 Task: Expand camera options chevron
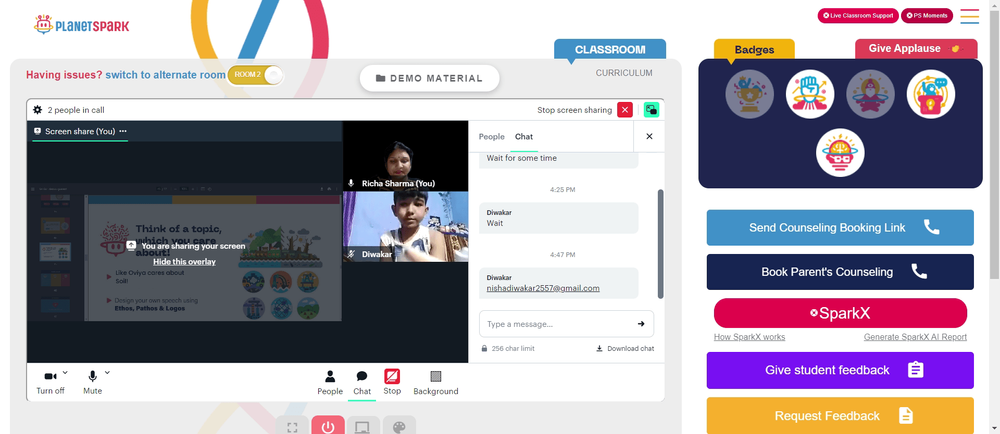click(x=65, y=373)
